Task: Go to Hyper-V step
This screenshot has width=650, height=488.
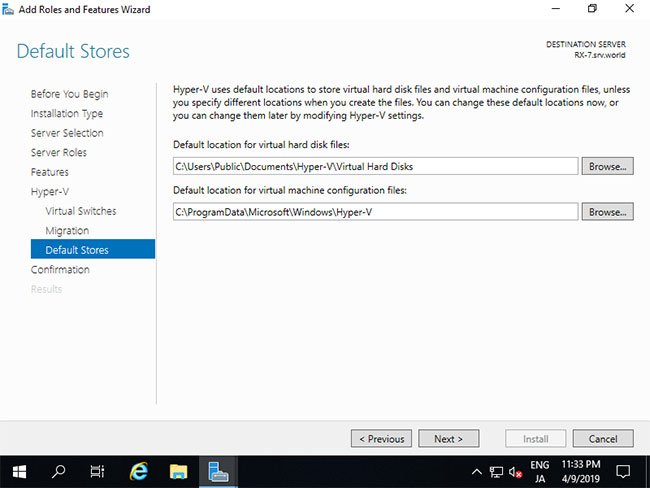Action: (50, 192)
